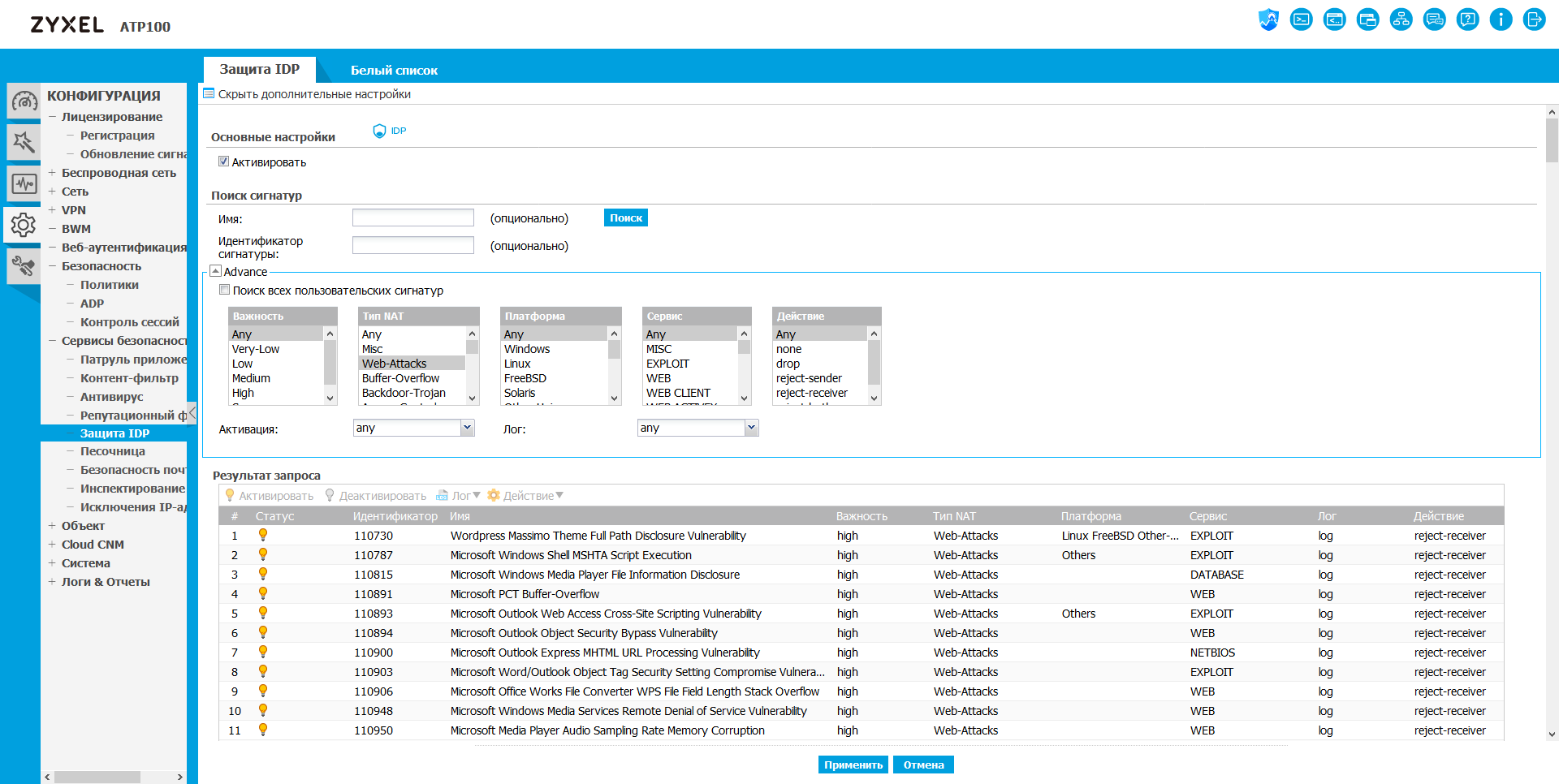
Task: Collapse the Advance section toggle box
Action: pyautogui.click(x=215, y=271)
